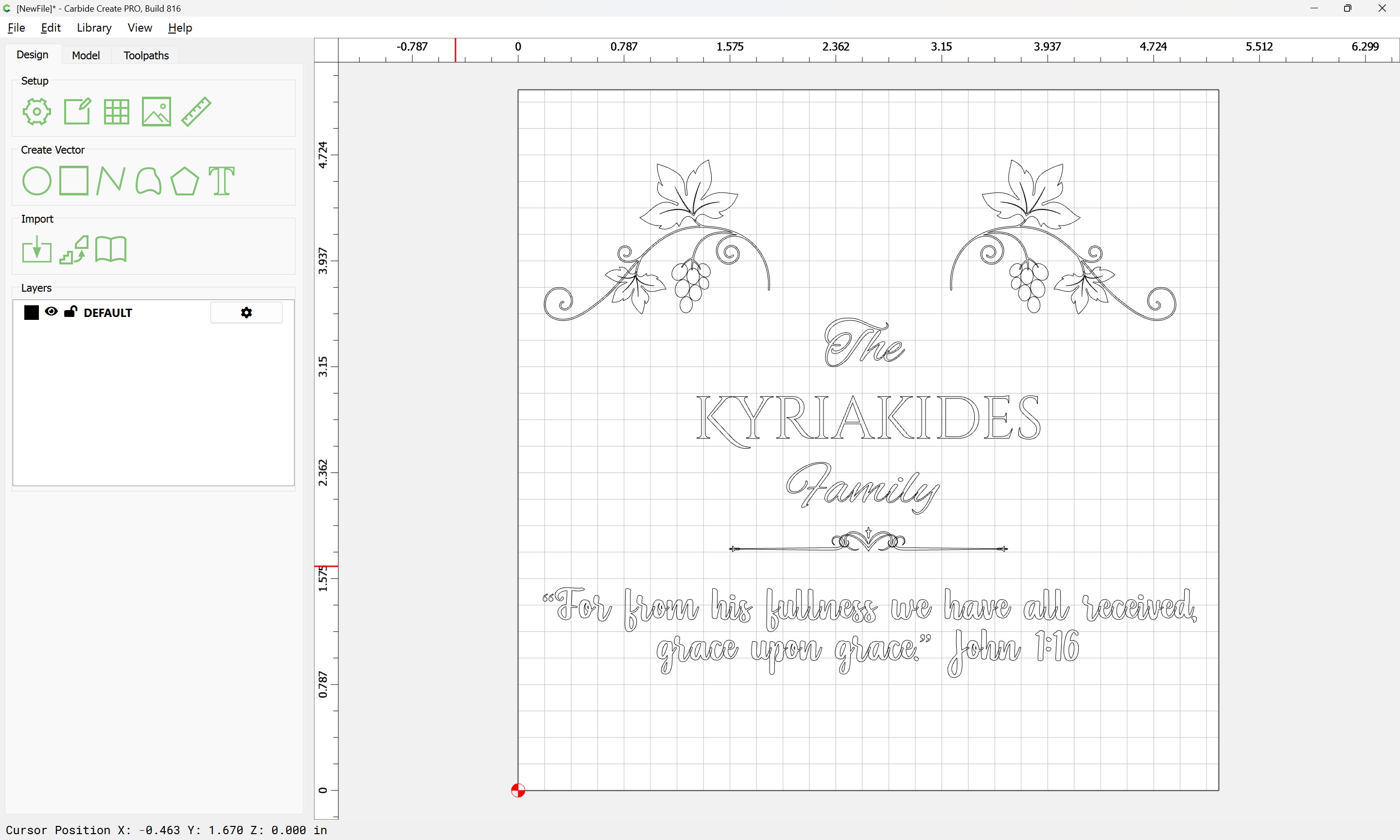The width and height of the screenshot is (1400, 840).
Task: Click the background image icon
Action: coord(156,111)
